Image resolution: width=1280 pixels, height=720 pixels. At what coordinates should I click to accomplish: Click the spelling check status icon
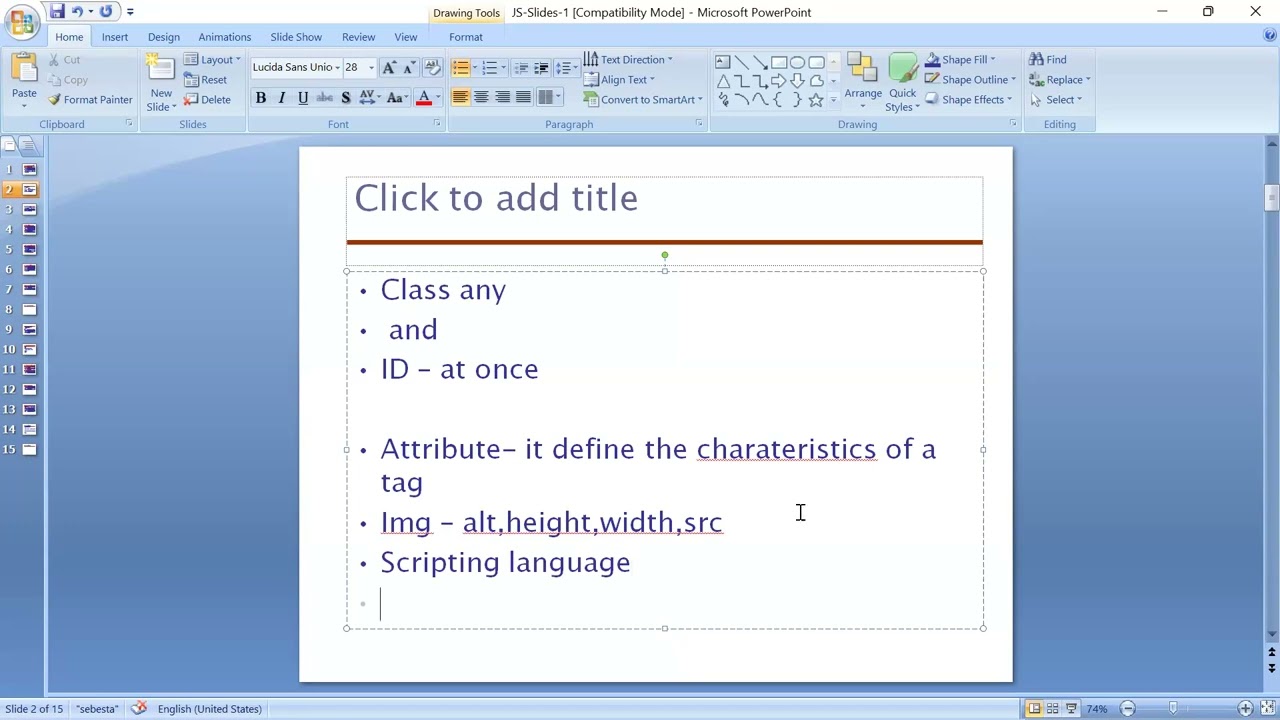coord(138,708)
